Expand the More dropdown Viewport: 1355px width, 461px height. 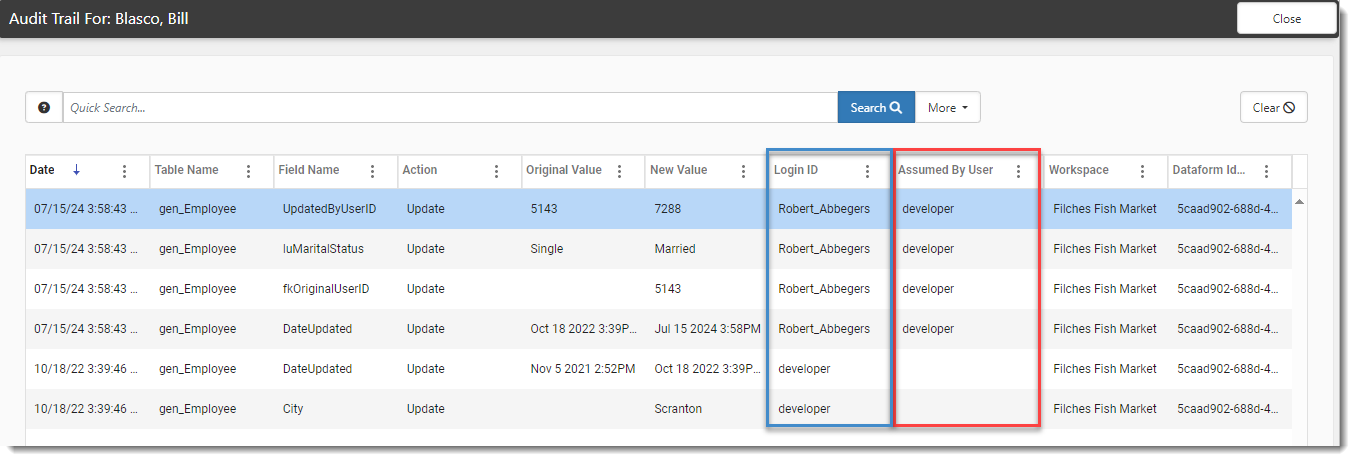947,108
